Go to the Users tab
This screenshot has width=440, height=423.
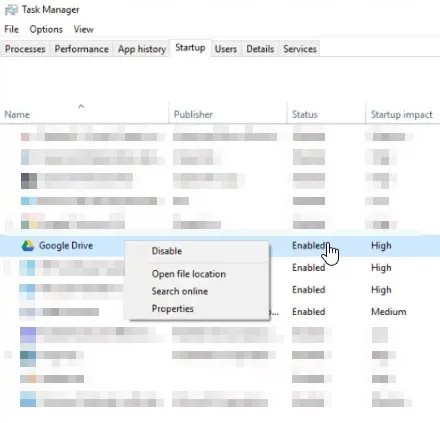(226, 49)
